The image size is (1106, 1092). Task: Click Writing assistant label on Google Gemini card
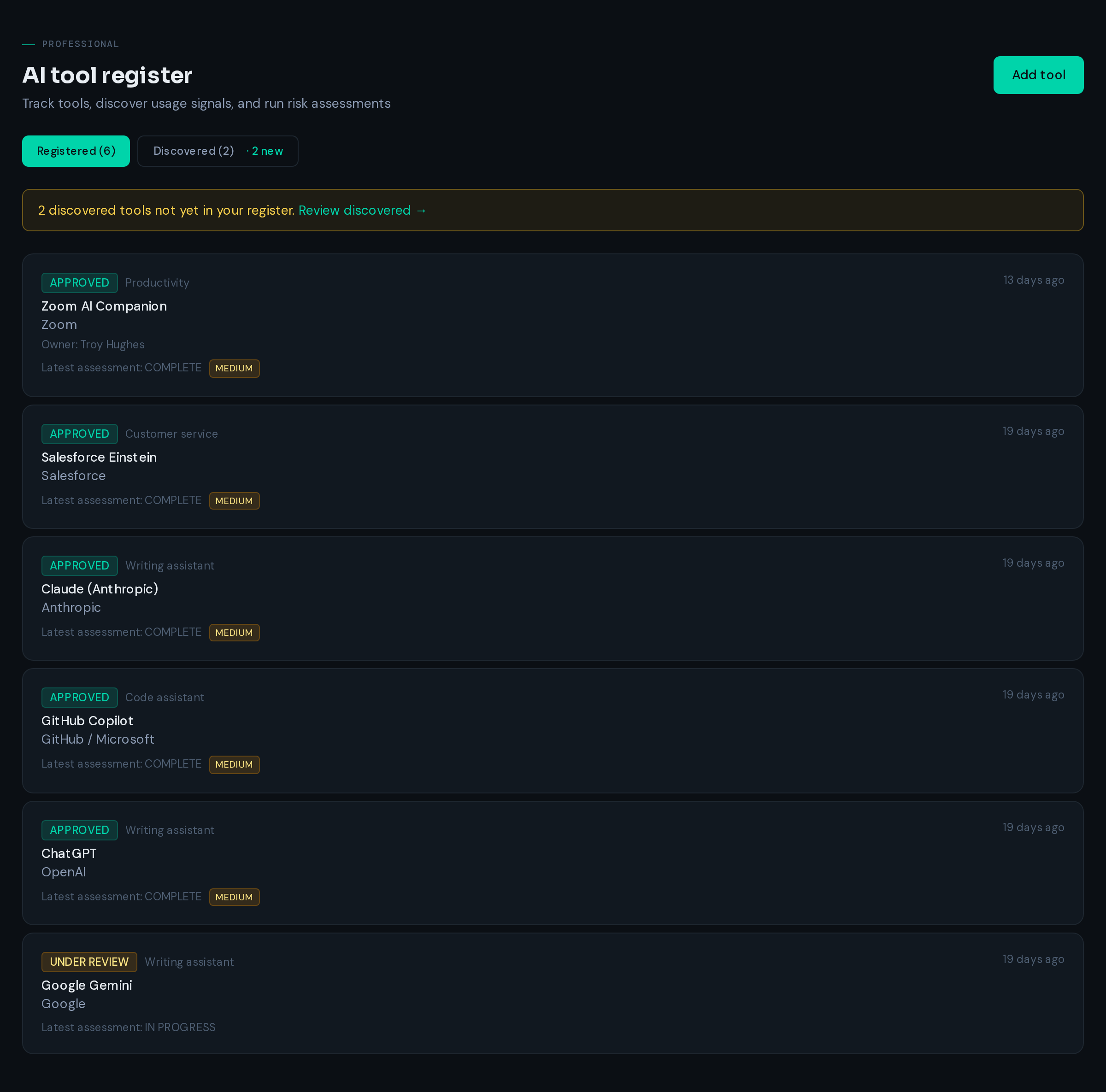[189, 962]
